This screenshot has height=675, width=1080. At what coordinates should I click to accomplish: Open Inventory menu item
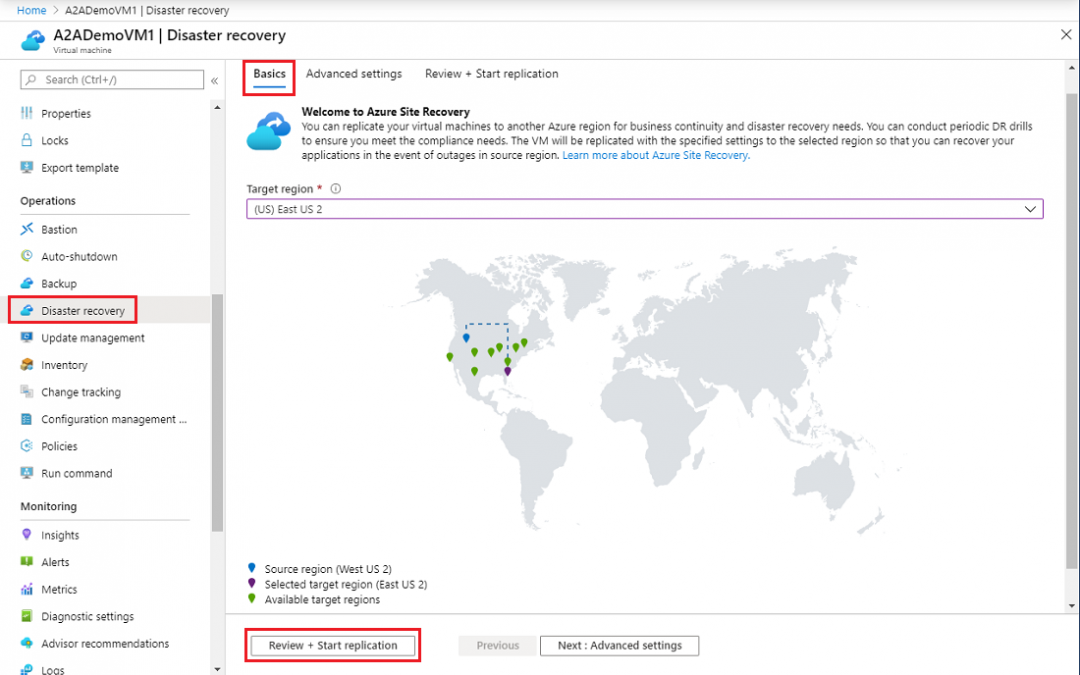click(x=64, y=365)
